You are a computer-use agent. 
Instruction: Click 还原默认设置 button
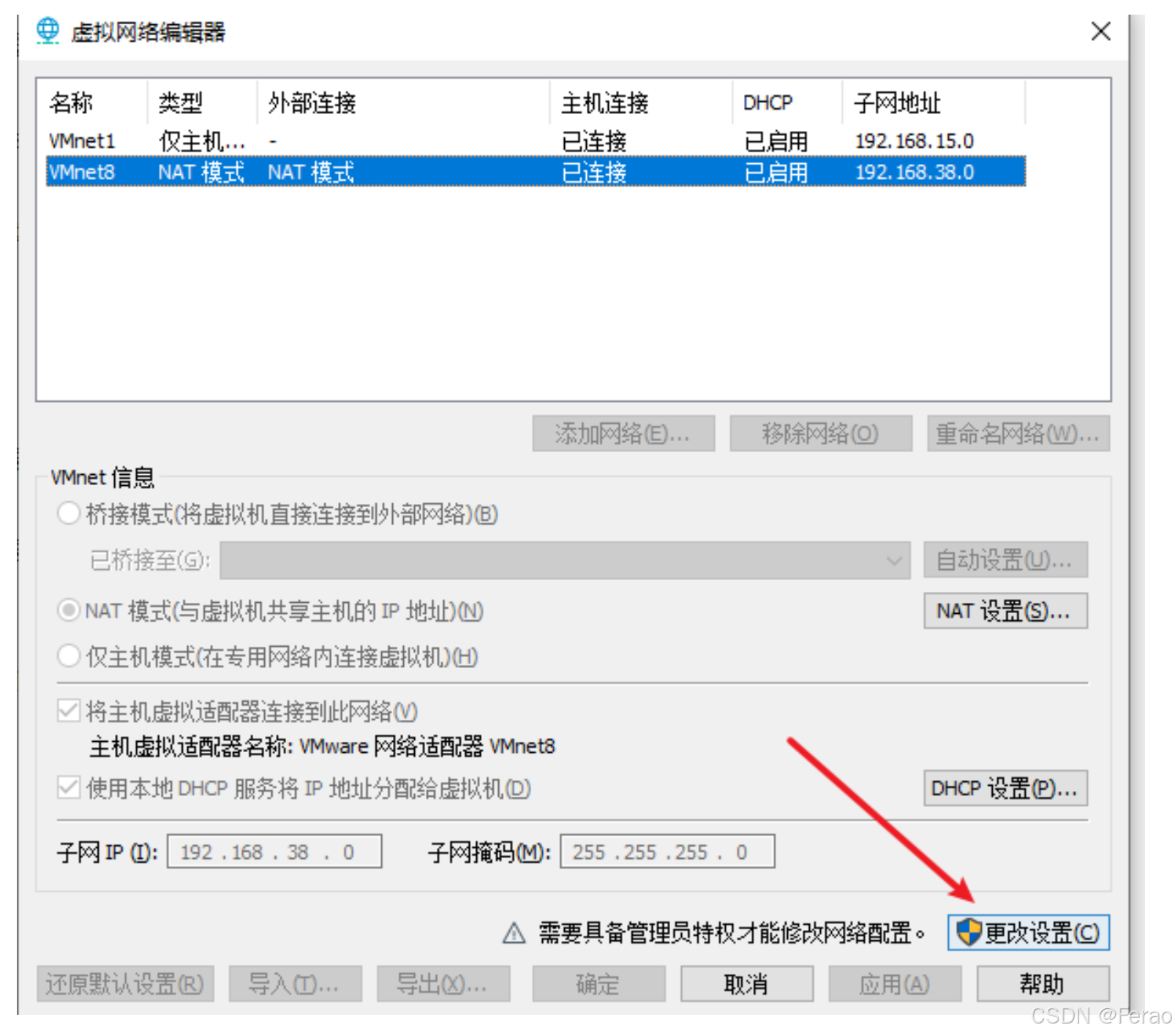coord(125,984)
